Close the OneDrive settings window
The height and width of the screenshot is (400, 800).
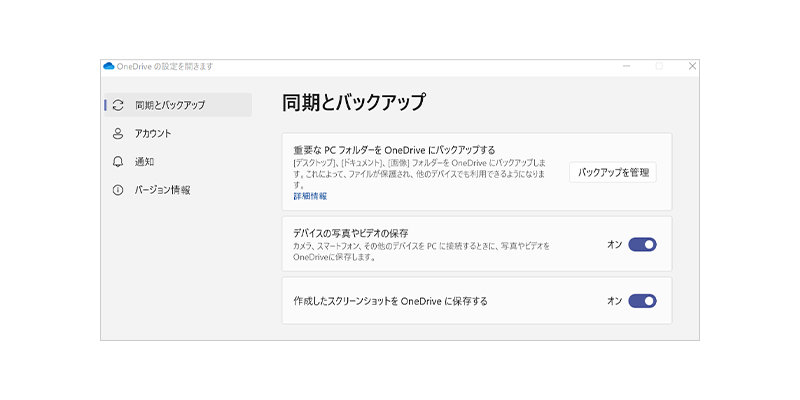pos(692,66)
